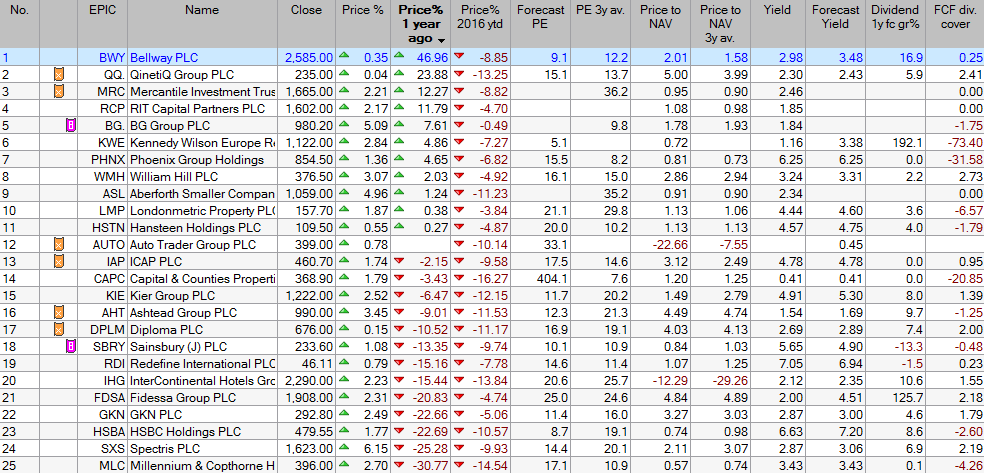Viewport: 984px width, 473px height.
Task: Select Millennium & Copthorne name cell
Action: tap(202, 465)
